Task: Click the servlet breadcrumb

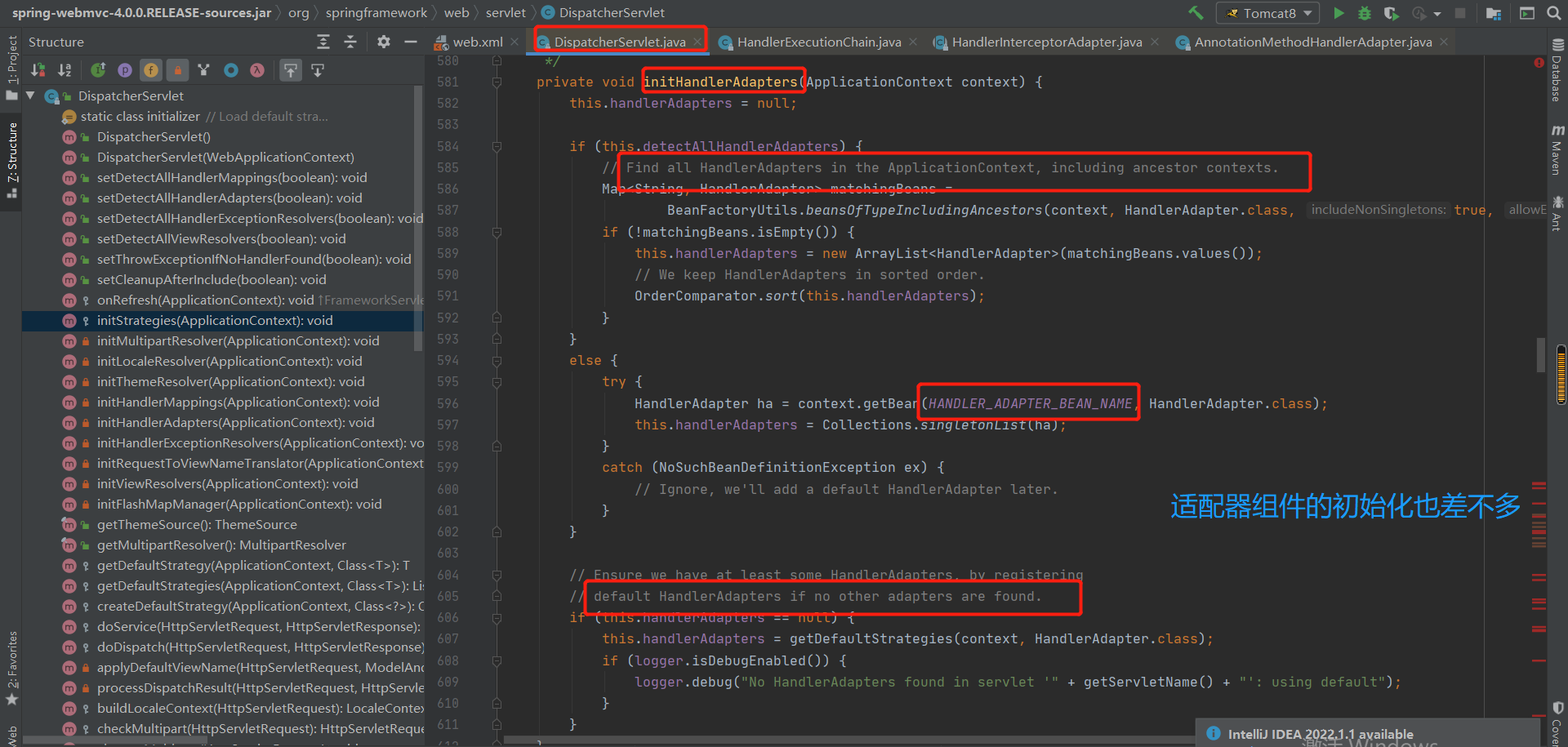Action: point(506,13)
